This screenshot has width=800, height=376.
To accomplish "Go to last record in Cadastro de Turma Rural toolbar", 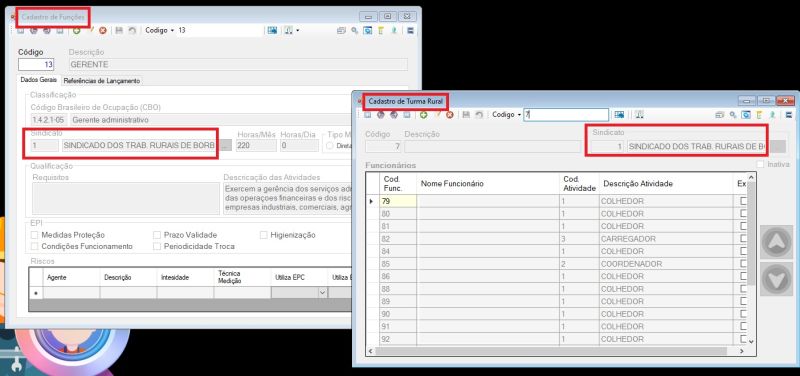I will pos(407,115).
